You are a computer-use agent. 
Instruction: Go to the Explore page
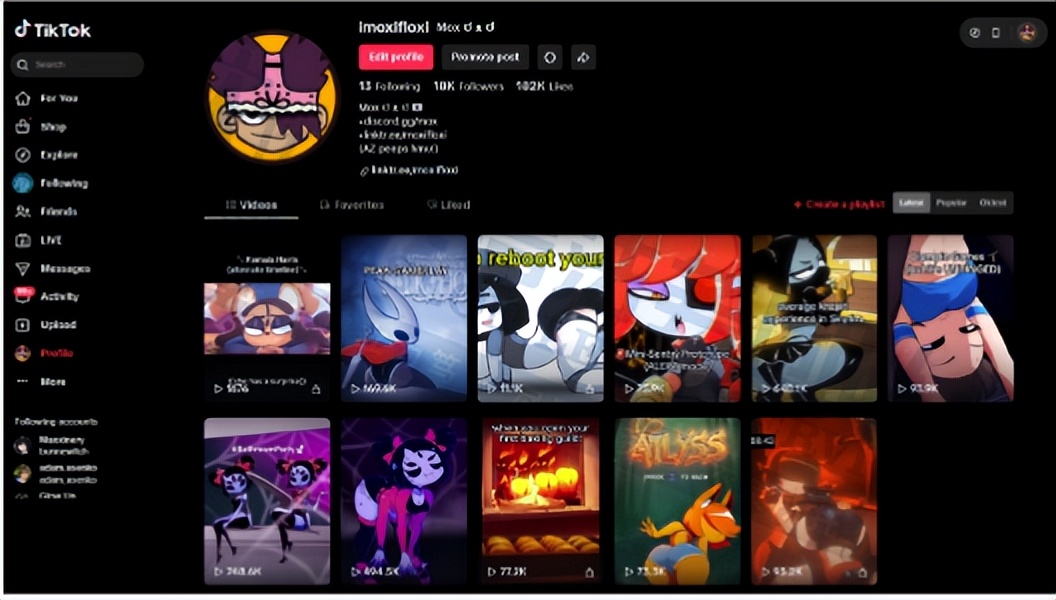coord(58,155)
